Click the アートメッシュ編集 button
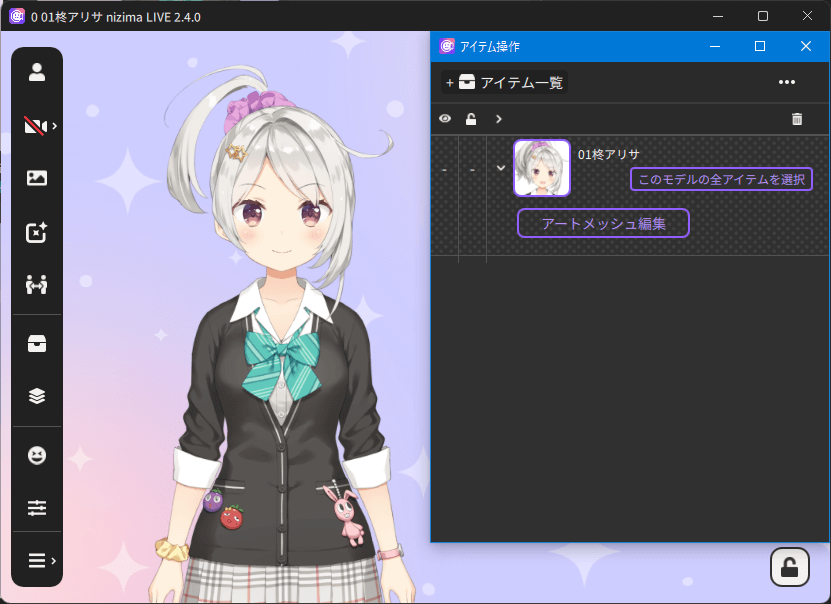The image size is (831, 604). click(x=603, y=223)
